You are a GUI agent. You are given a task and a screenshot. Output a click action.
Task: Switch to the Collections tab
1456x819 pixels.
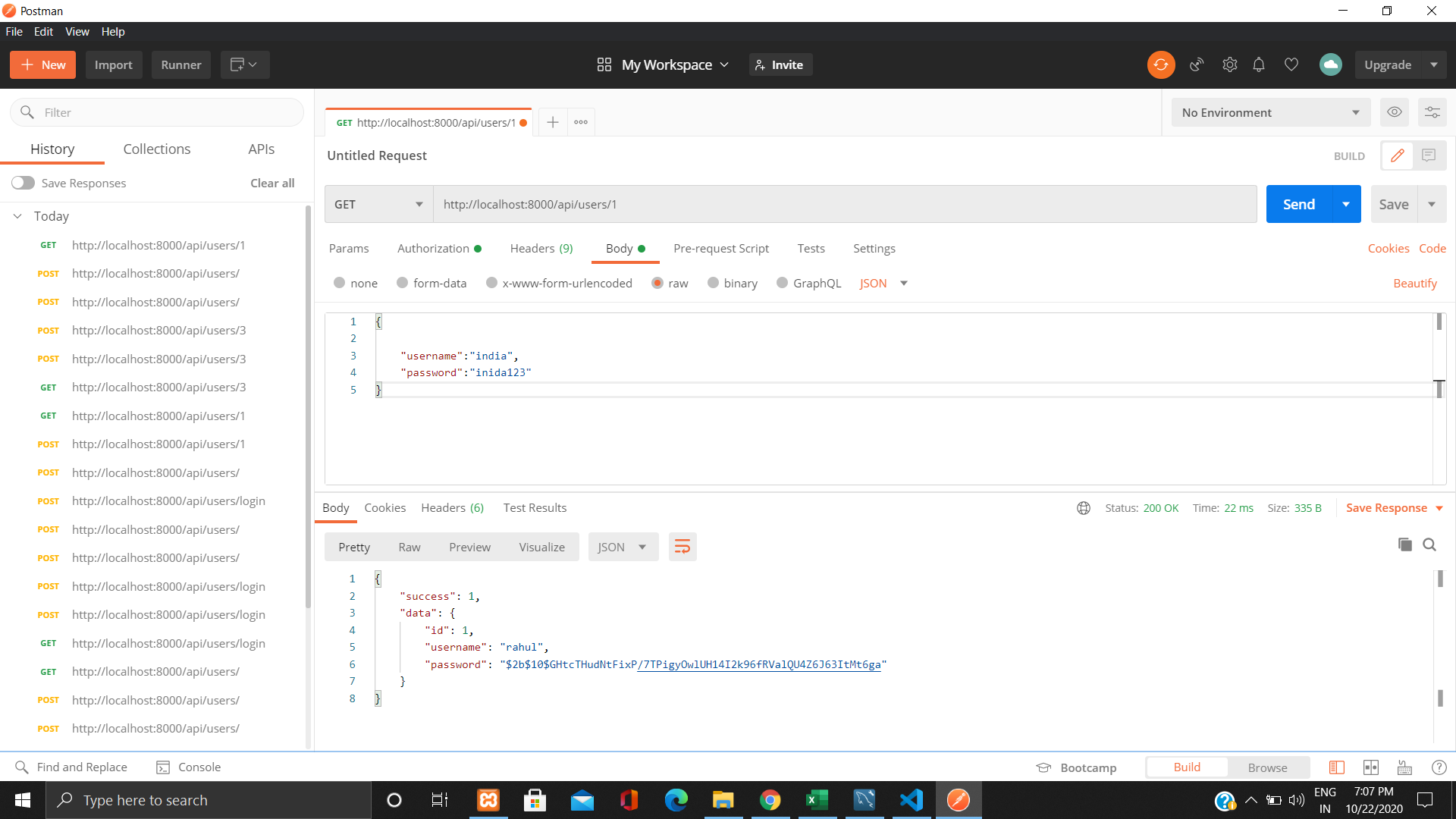(x=157, y=149)
